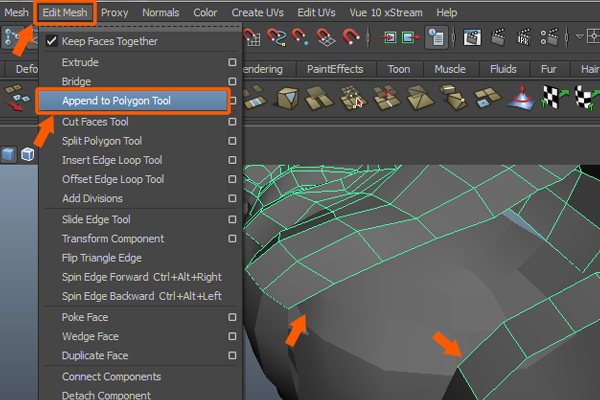Expand the Normals menu
This screenshot has height=400, width=600.
(161, 12)
